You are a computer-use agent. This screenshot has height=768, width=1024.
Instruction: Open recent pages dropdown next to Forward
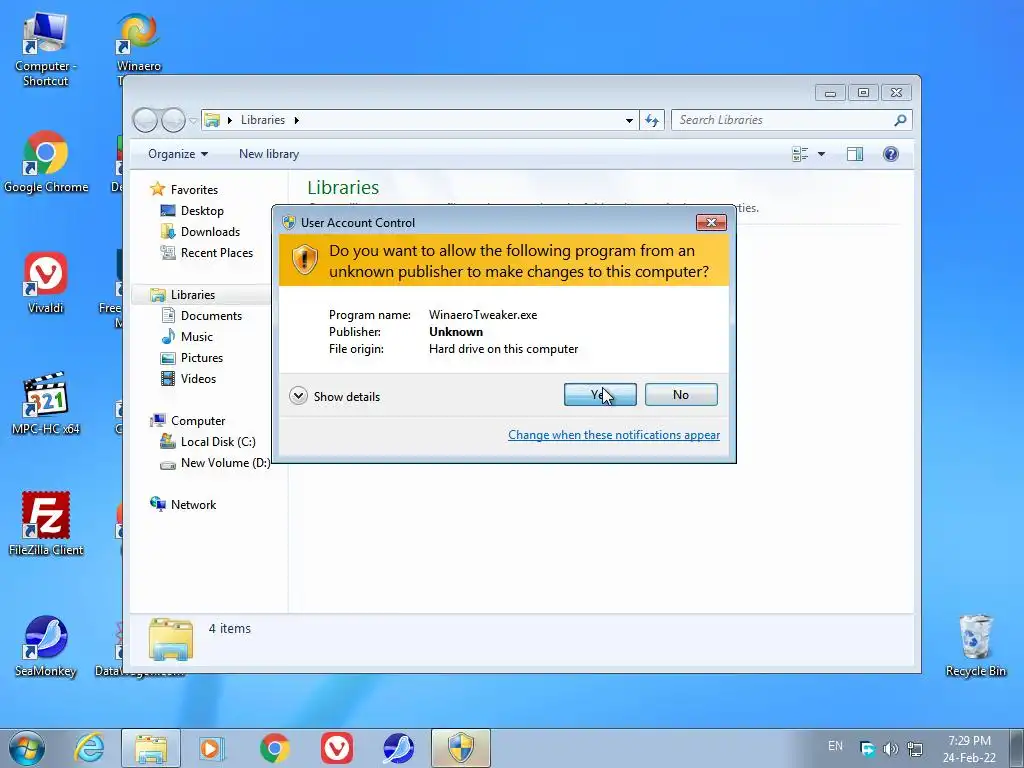point(193,121)
